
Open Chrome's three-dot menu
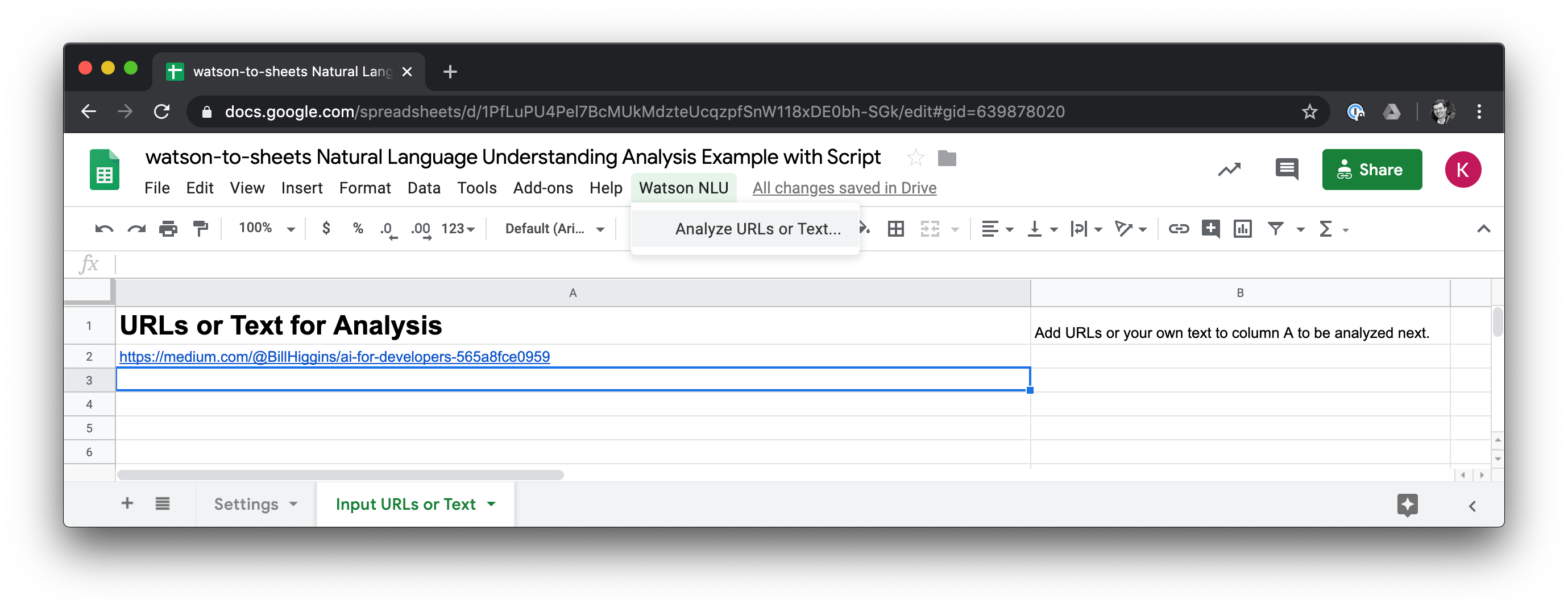coord(1479,112)
